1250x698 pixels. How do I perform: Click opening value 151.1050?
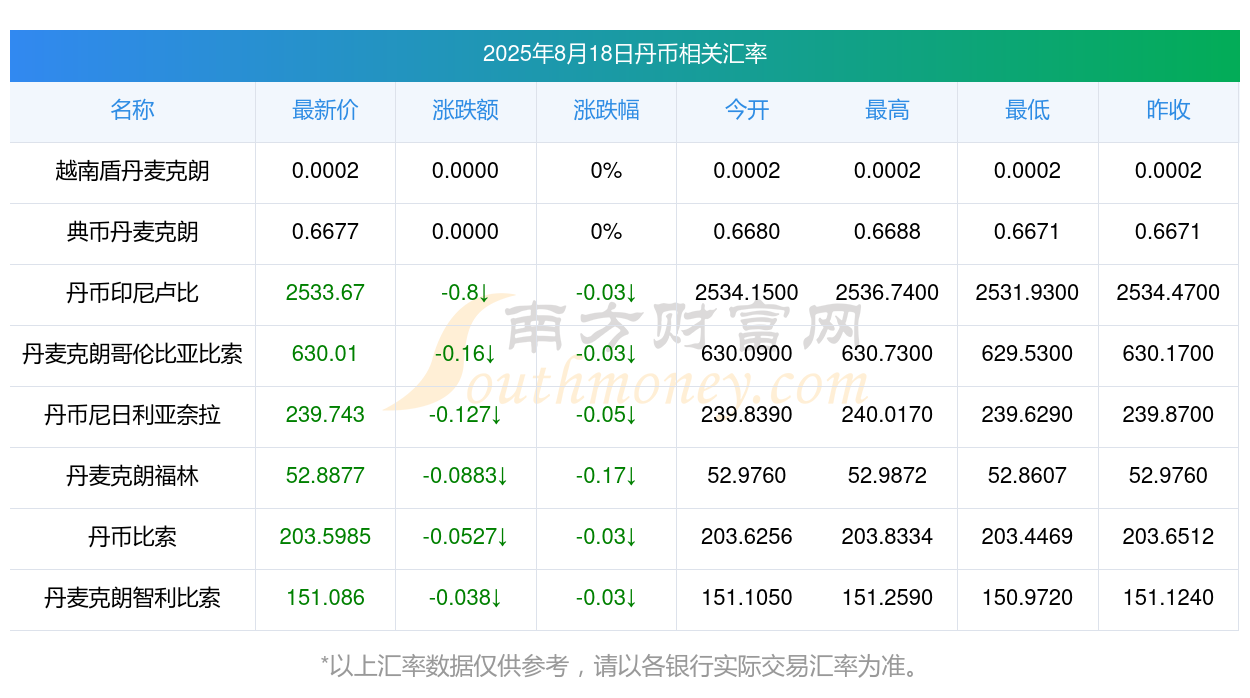coord(747,598)
